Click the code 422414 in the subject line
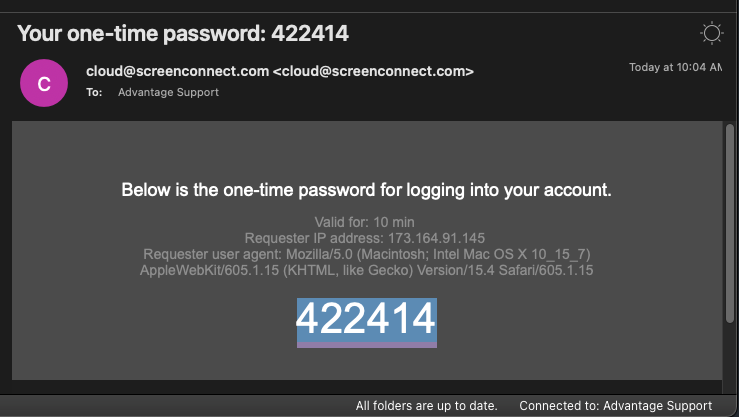This screenshot has height=417, width=739. coord(310,33)
